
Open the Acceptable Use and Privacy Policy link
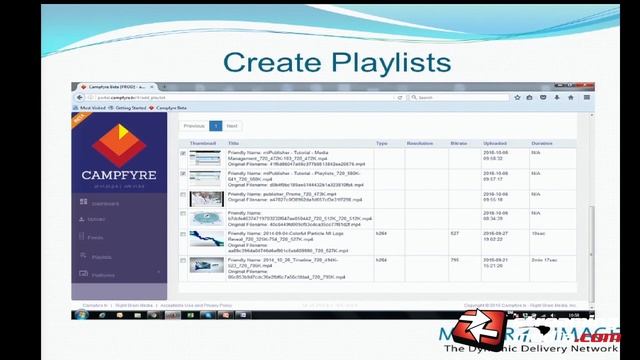(196, 305)
